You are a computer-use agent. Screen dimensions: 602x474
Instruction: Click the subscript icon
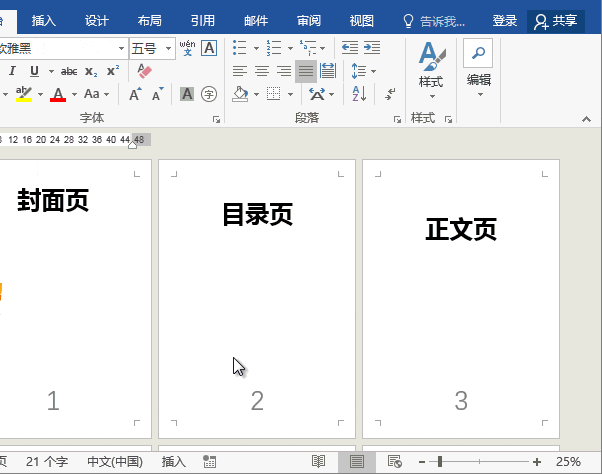click(x=91, y=71)
